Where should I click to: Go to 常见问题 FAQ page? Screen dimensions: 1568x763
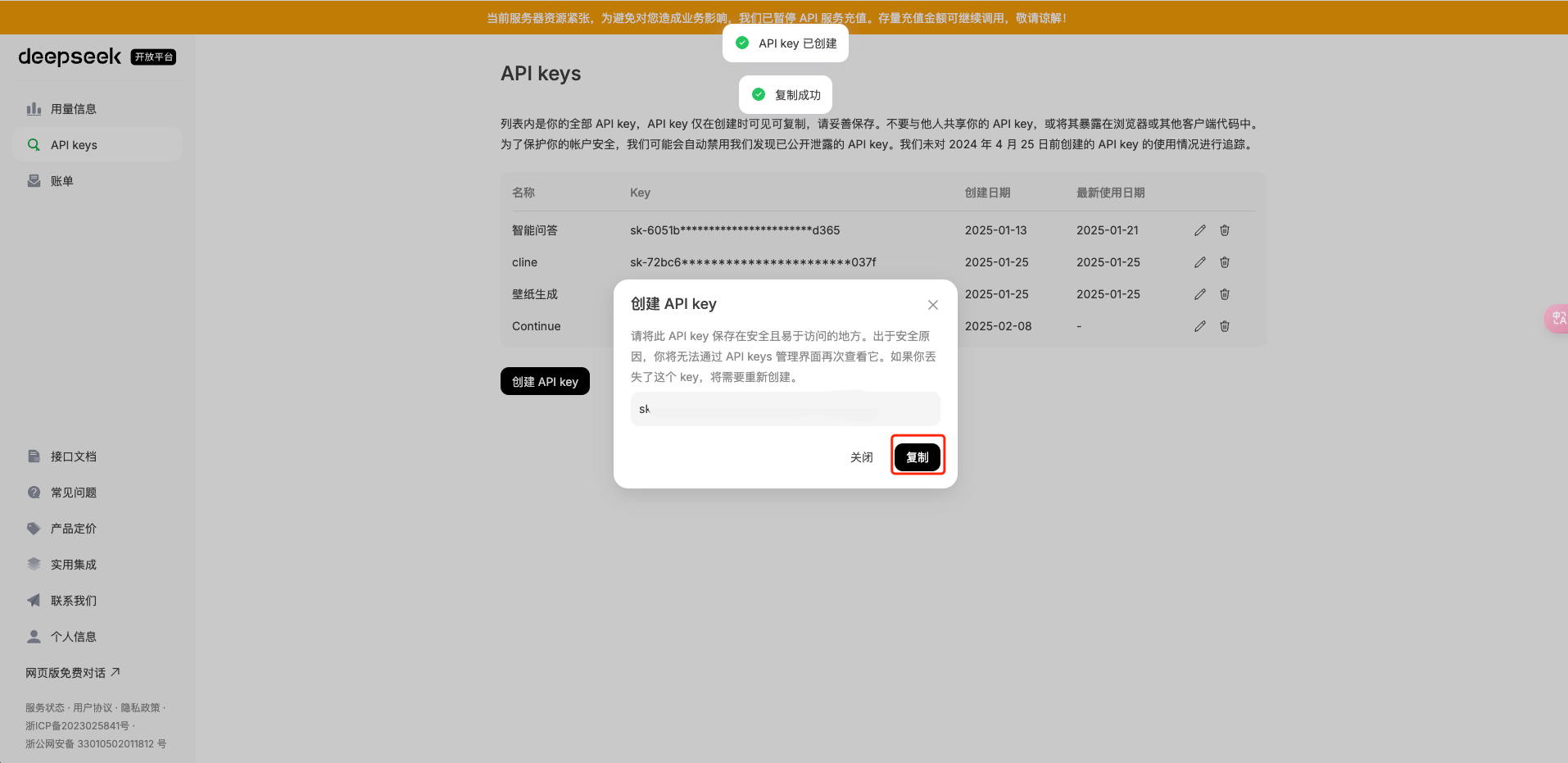tap(73, 493)
